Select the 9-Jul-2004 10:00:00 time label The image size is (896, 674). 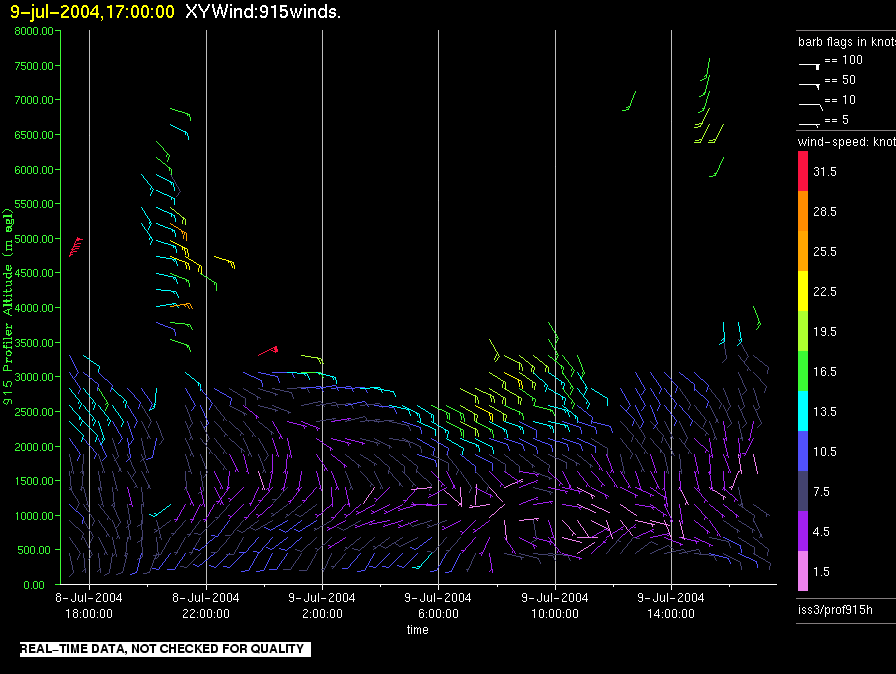[x=555, y=605]
